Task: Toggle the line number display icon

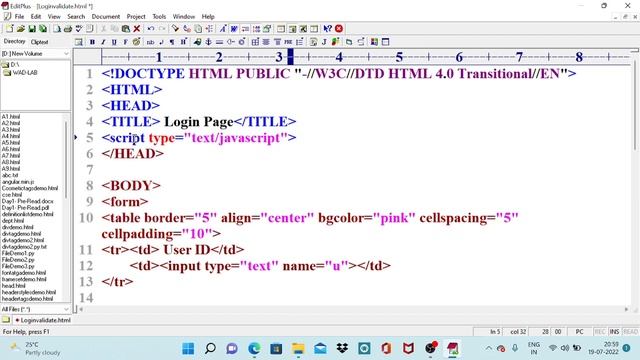Action: tap(256, 29)
